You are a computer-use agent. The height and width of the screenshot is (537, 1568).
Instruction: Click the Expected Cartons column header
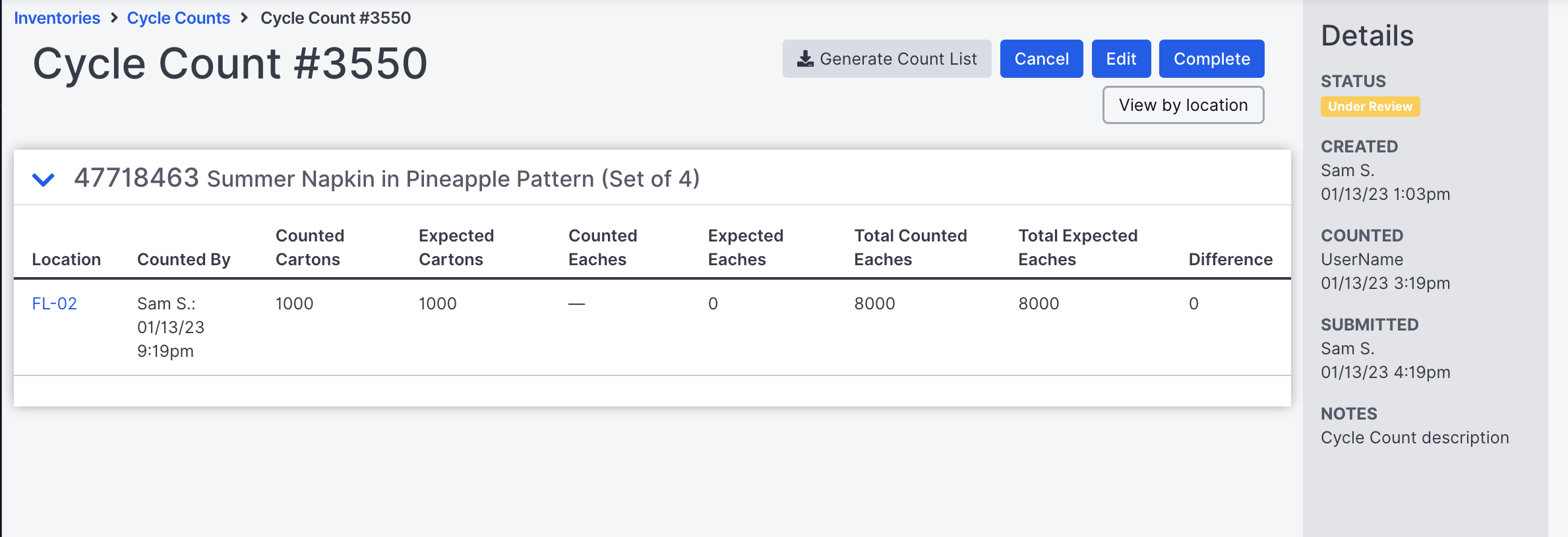tap(456, 247)
